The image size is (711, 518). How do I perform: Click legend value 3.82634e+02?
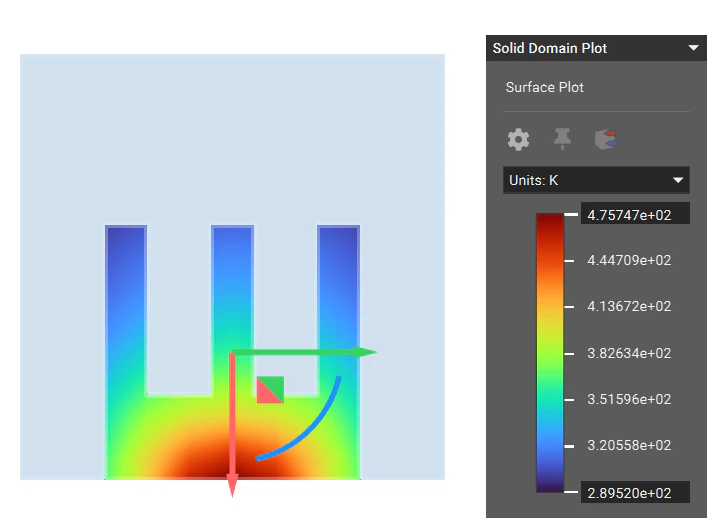click(629, 353)
